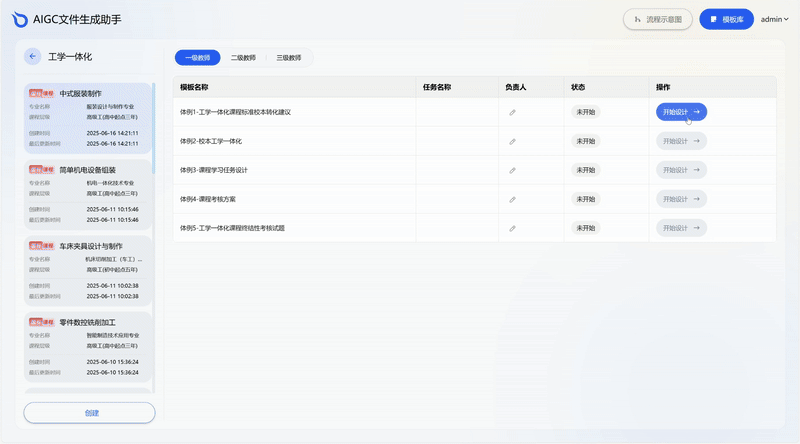Edit the 负责人 for 体例3-课程学习任务设计
Viewport: 800px width, 444px height.
tap(512, 170)
